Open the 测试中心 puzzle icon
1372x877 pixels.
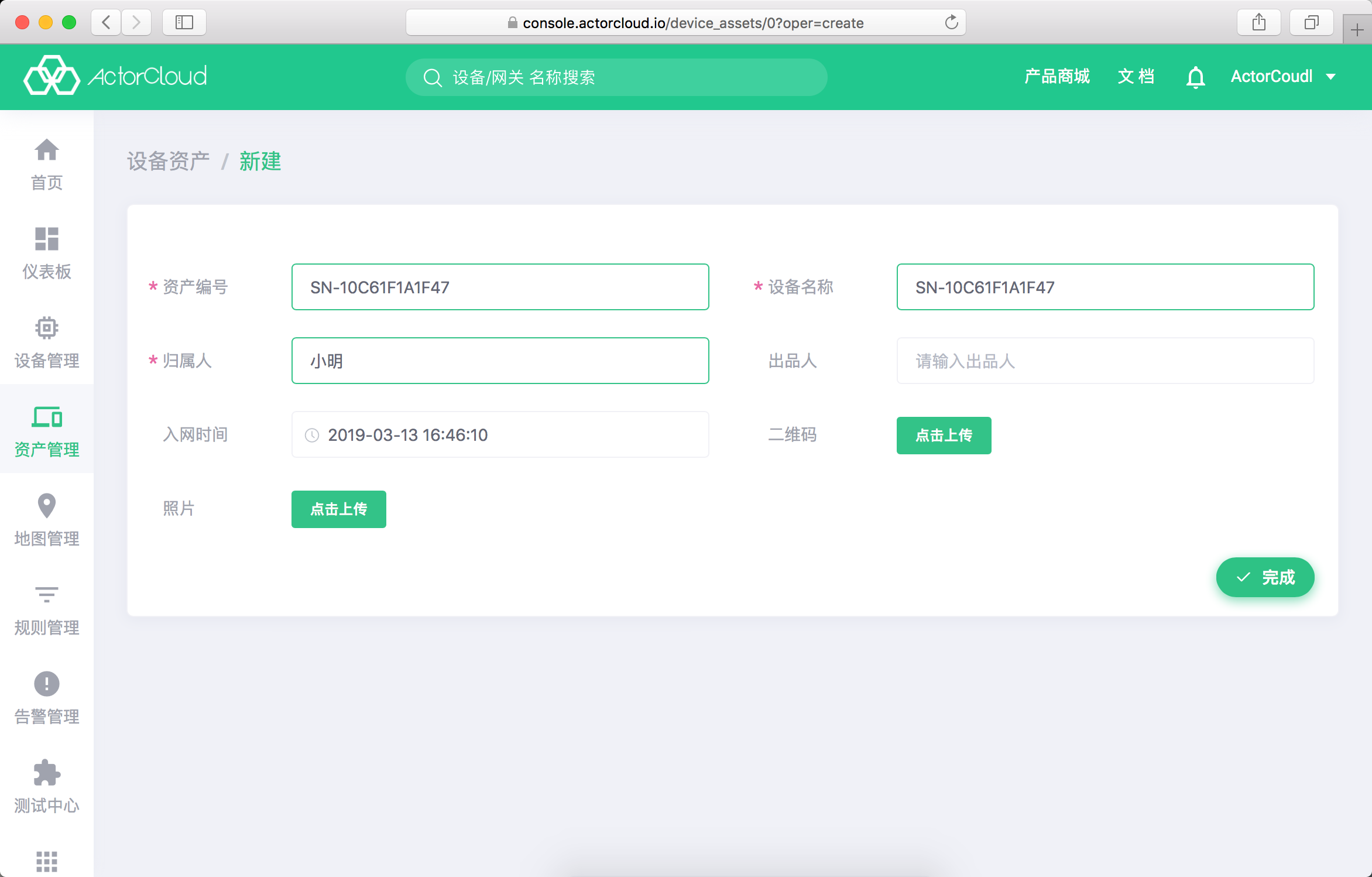click(x=47, y=773)
